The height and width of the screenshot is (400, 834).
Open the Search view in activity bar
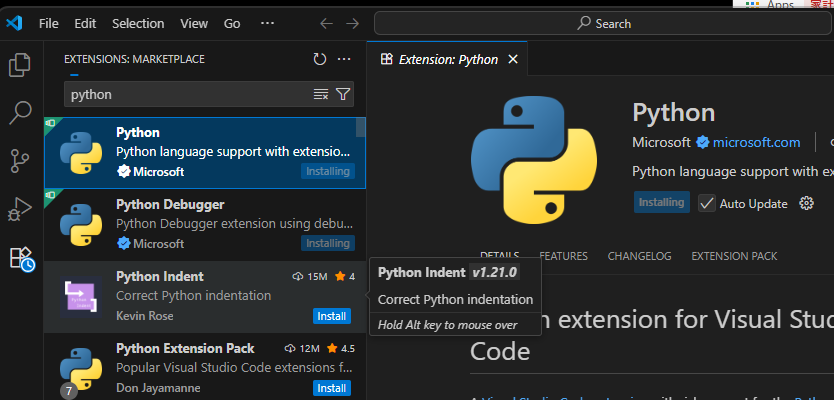[20, 113]
